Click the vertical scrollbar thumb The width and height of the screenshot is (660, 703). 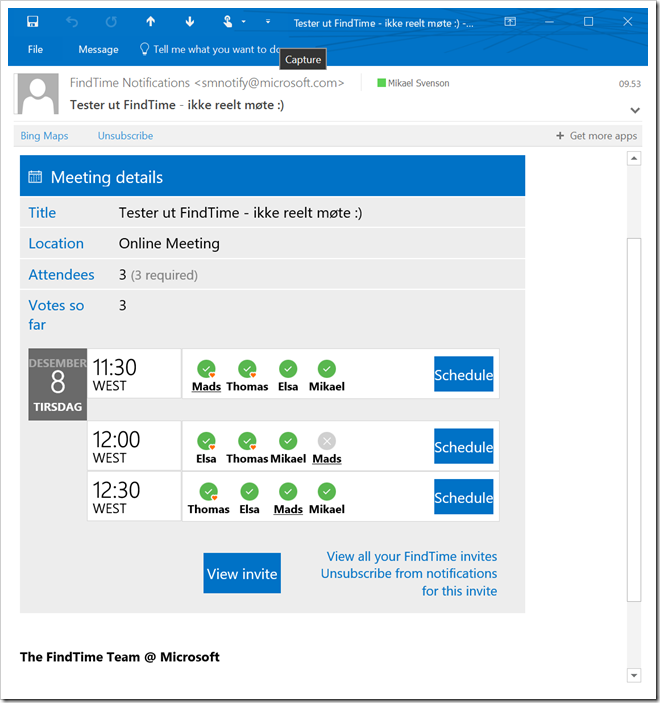[634, 420]
